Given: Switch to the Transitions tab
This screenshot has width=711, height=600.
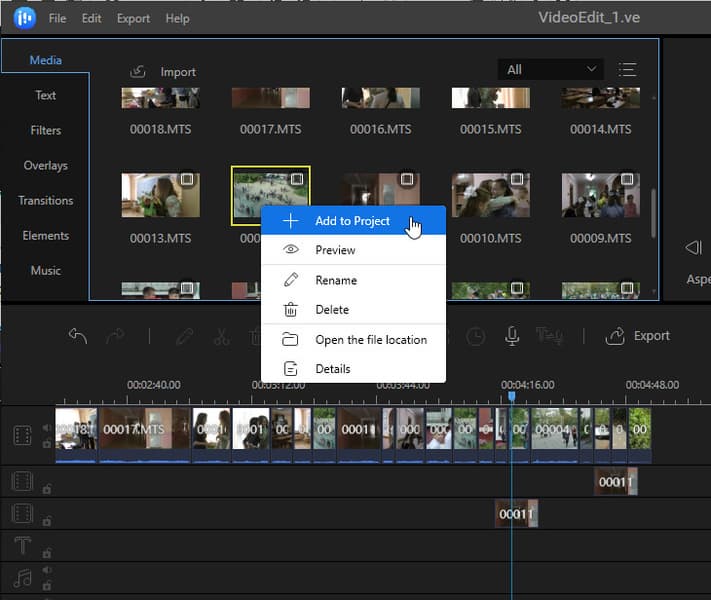Looking at the screenshot, I should point(45,200).
